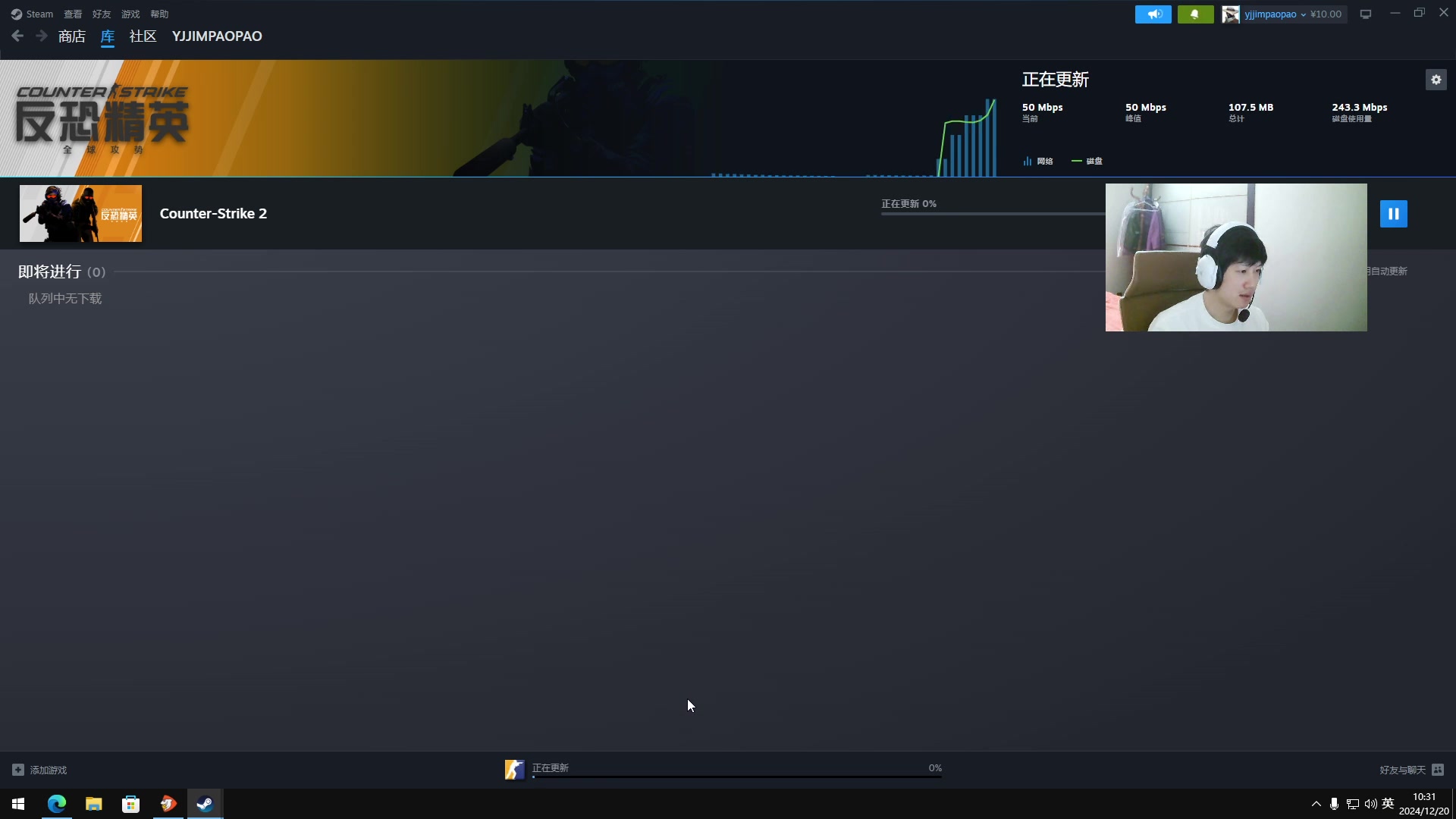Click the 添加游戏 button
The width and height of the screenshot is (1456, 819).
coord(39,770)
